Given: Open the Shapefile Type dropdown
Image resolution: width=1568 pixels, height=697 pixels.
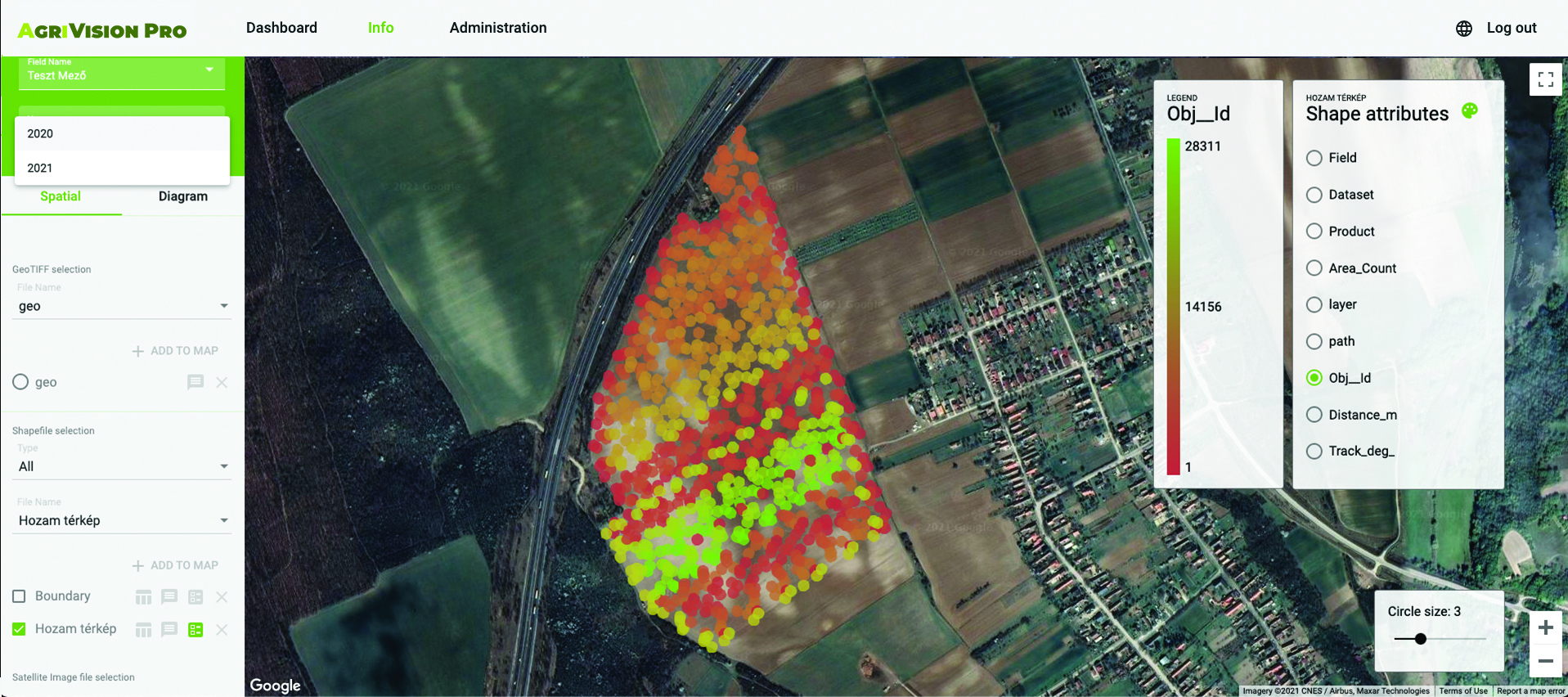Looking at the screenshot, I should pos(121,466).
